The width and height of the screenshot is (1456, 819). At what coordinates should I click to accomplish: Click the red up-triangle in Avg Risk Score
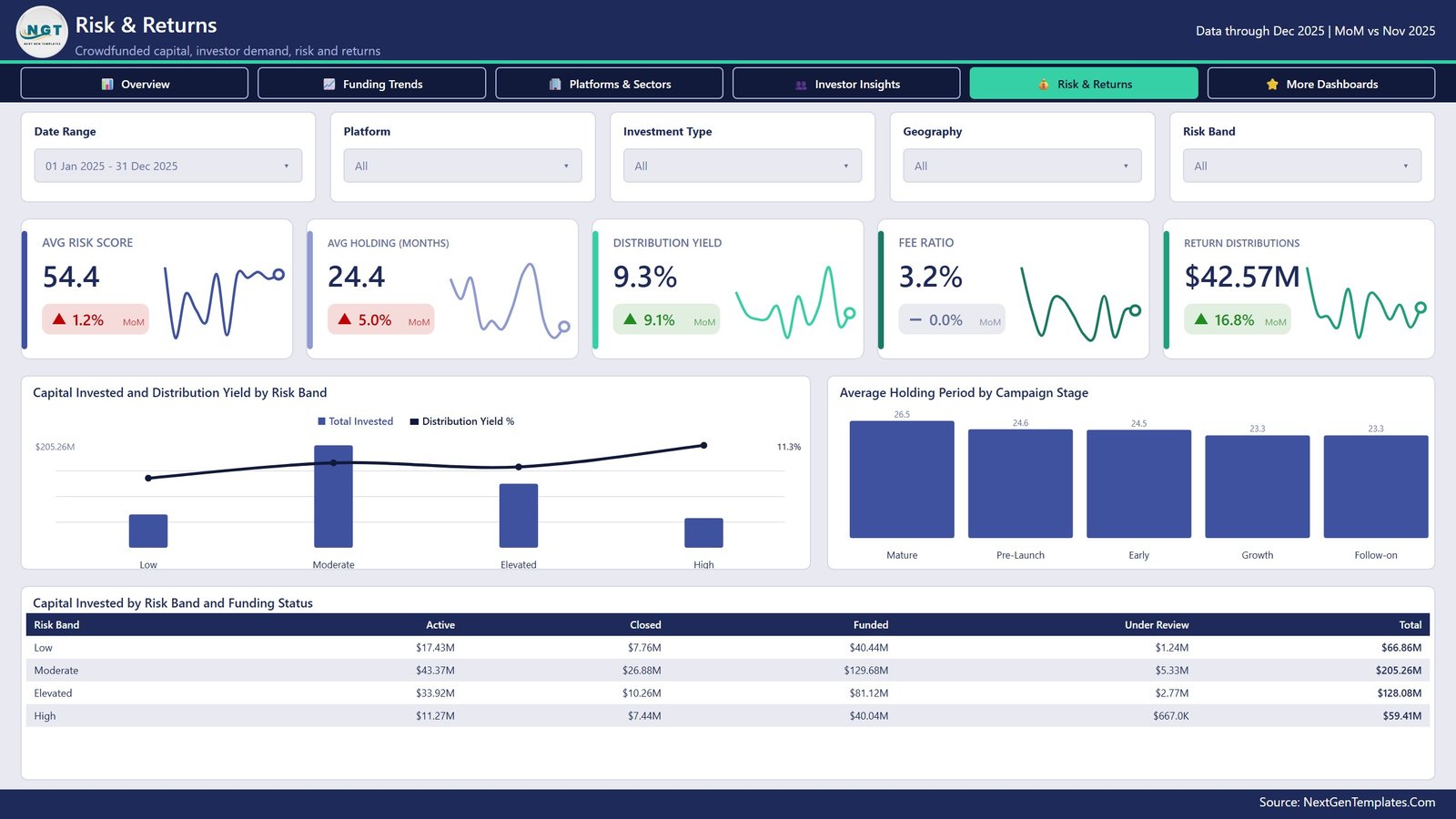pos(59,319)
